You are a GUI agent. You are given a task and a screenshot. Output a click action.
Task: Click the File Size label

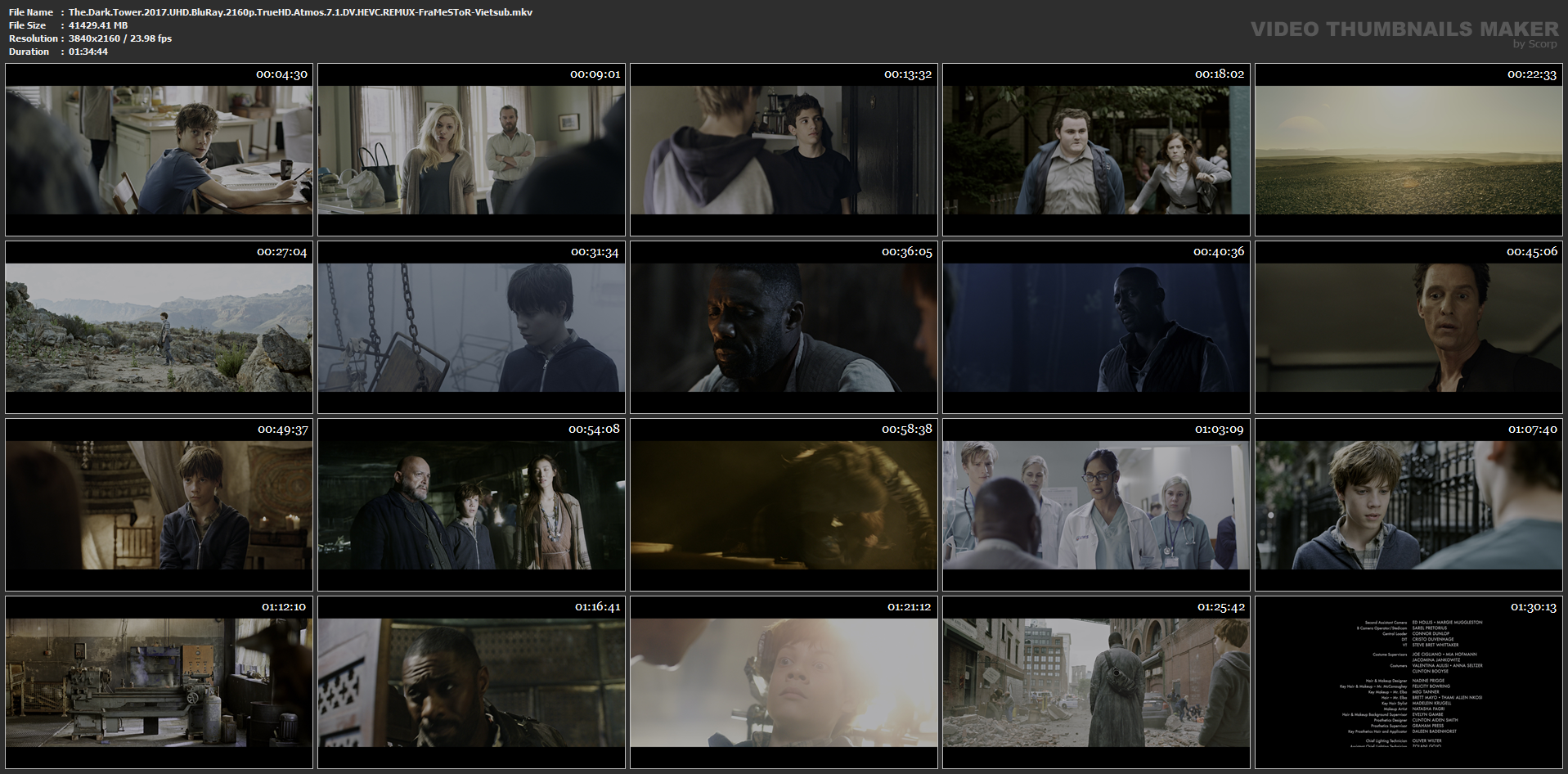(27, 25)
